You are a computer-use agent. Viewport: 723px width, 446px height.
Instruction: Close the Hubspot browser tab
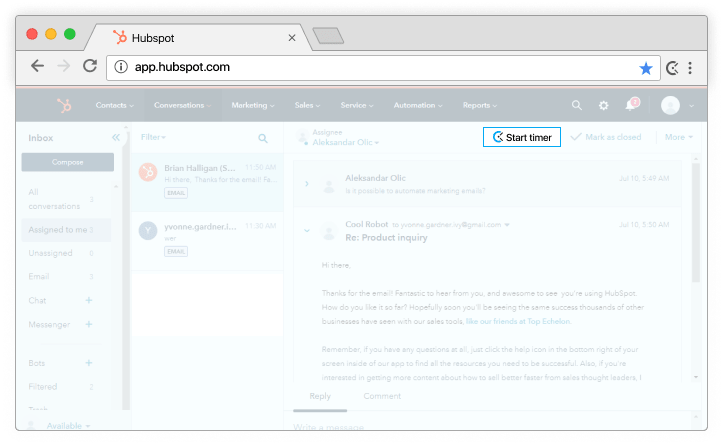pos(292,38)
